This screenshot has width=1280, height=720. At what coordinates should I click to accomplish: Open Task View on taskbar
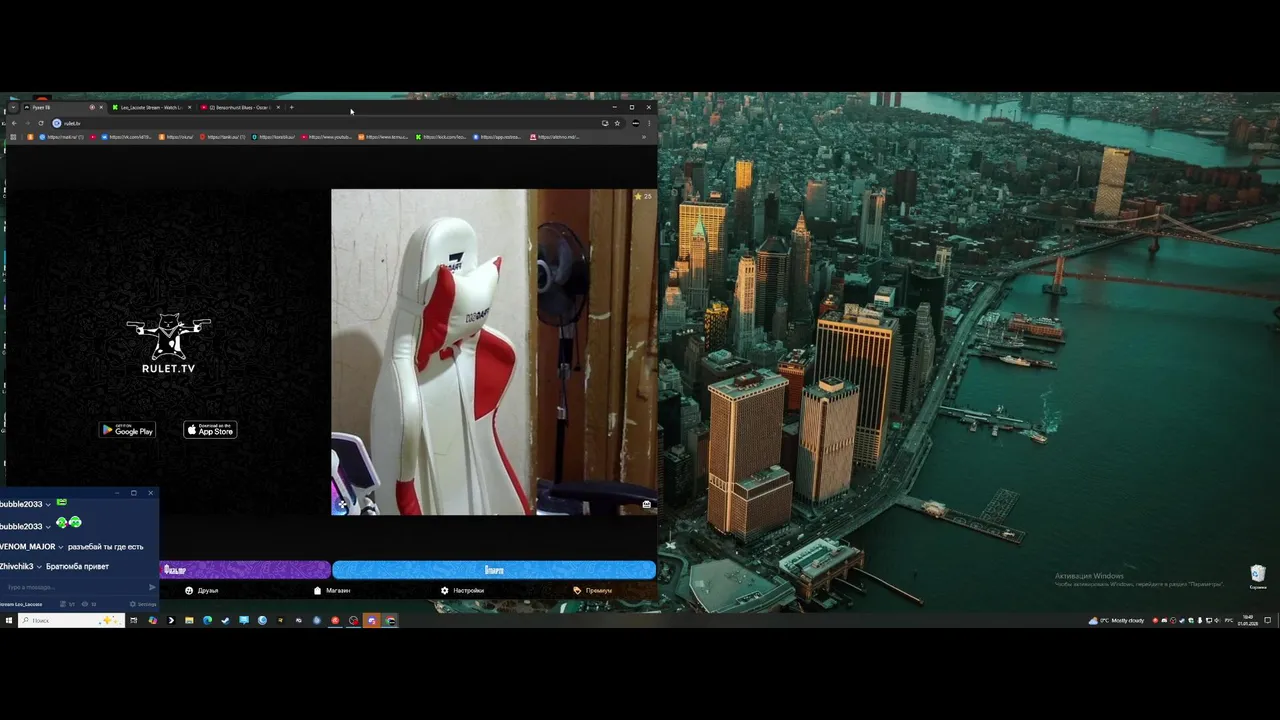[x=133, y=621]
